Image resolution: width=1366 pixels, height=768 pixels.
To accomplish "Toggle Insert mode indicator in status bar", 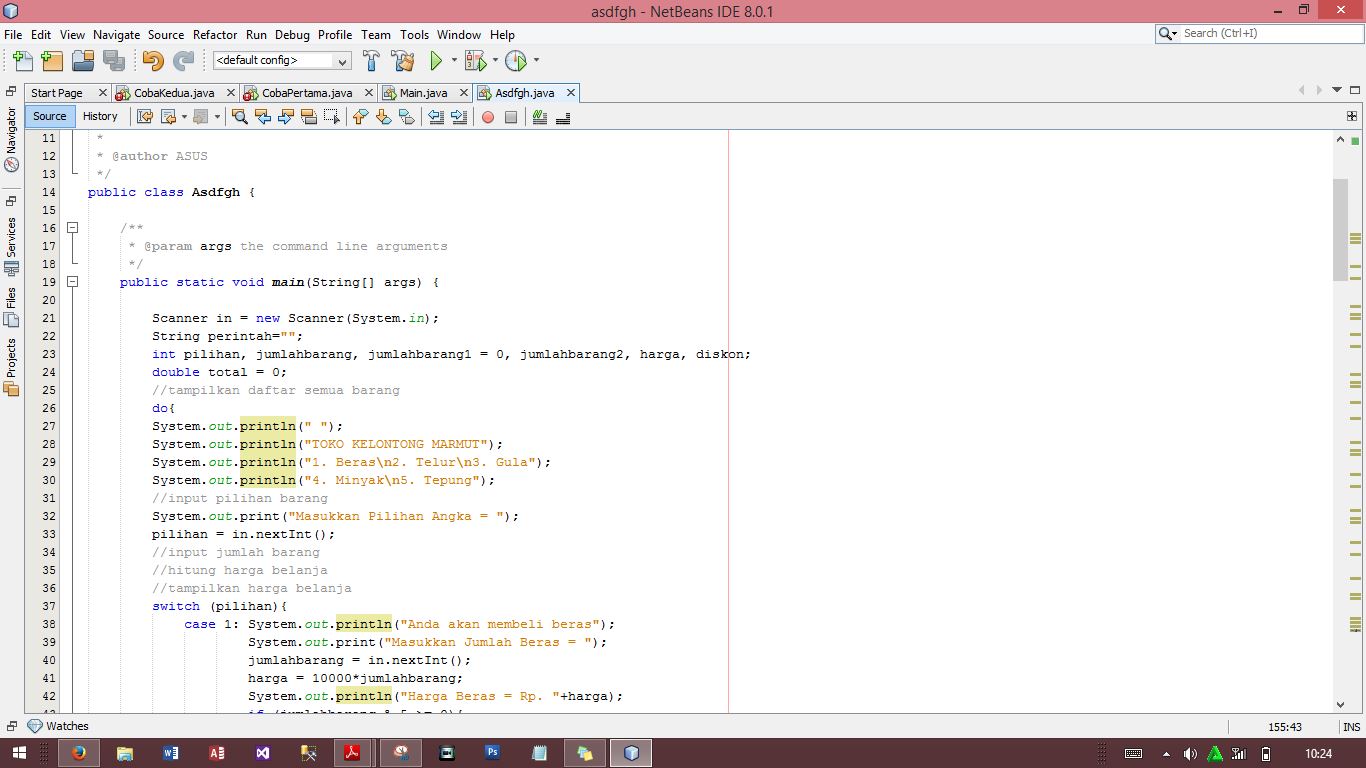I will (1352, 726).
